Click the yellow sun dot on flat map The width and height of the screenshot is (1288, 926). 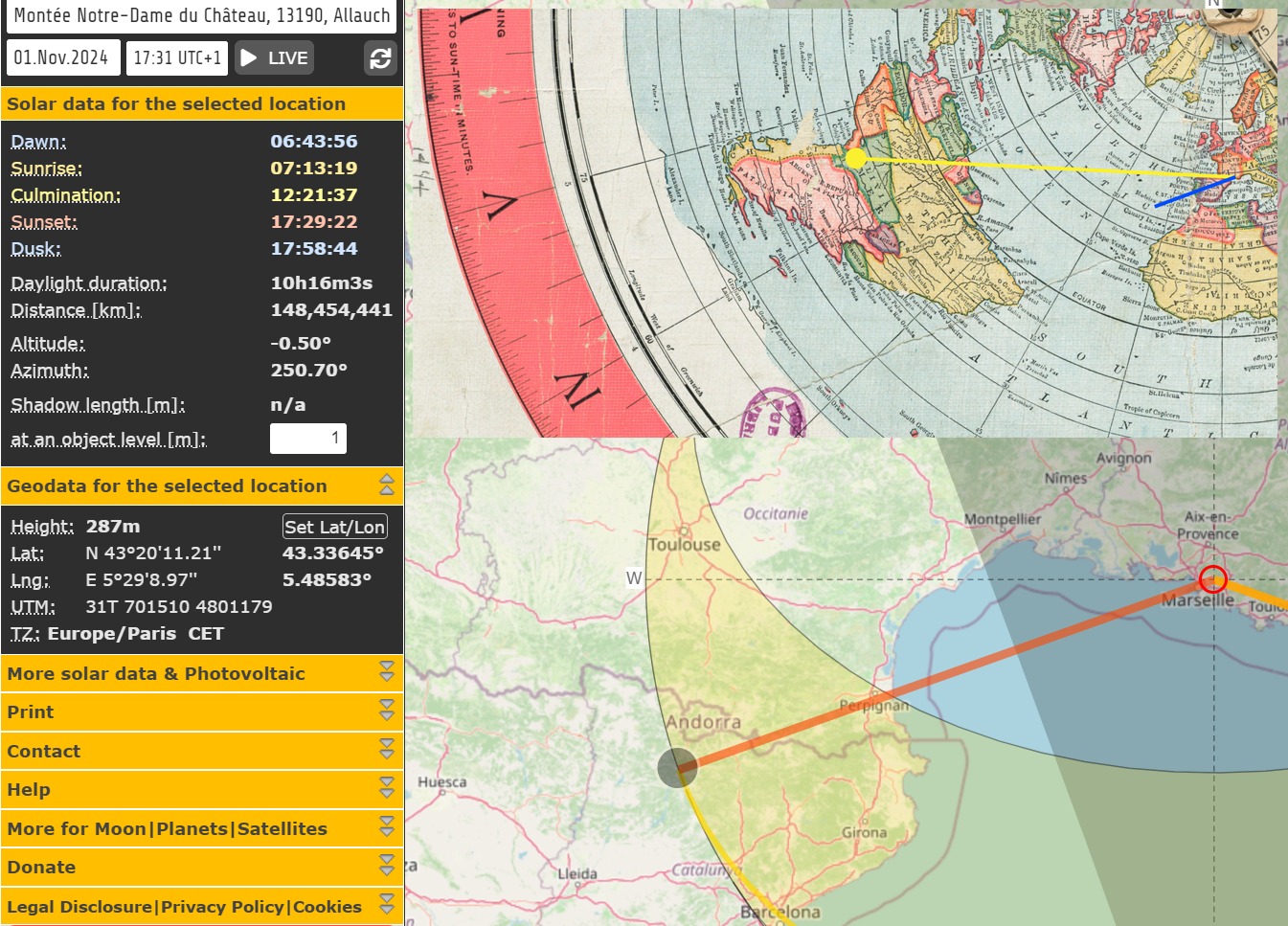click(856, 159)
